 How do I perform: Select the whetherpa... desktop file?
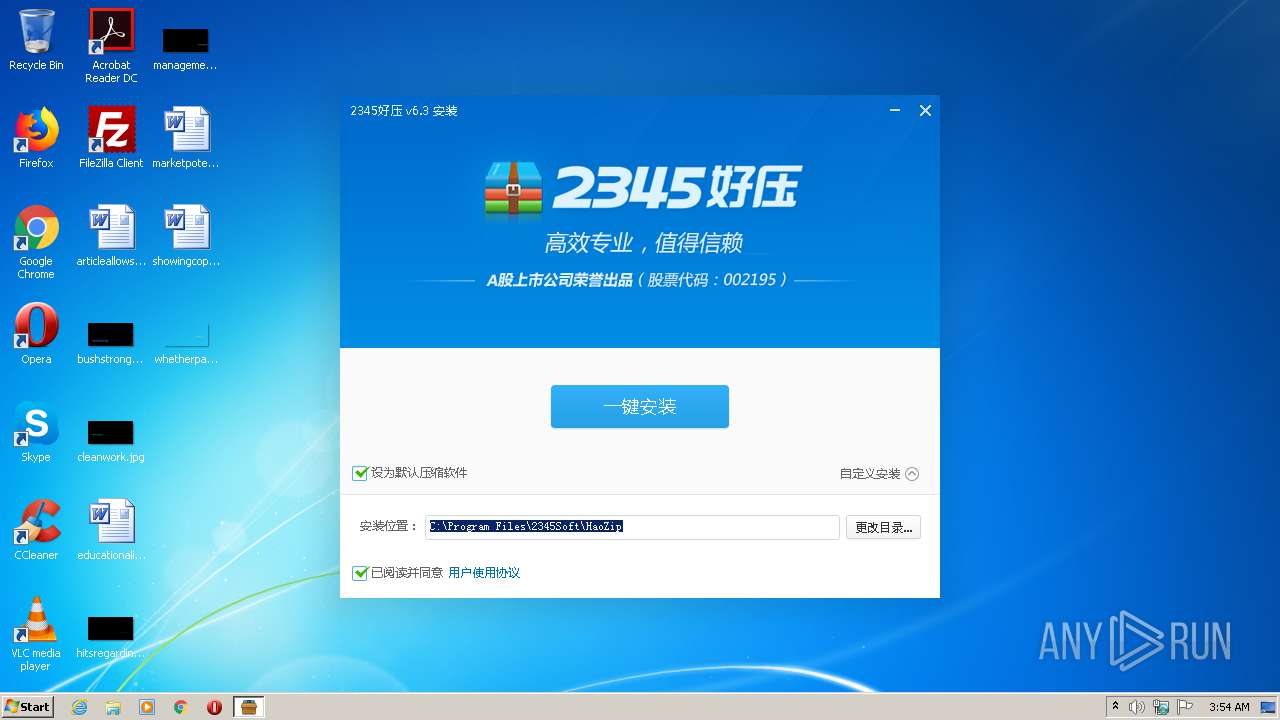[x=186, y=341]
